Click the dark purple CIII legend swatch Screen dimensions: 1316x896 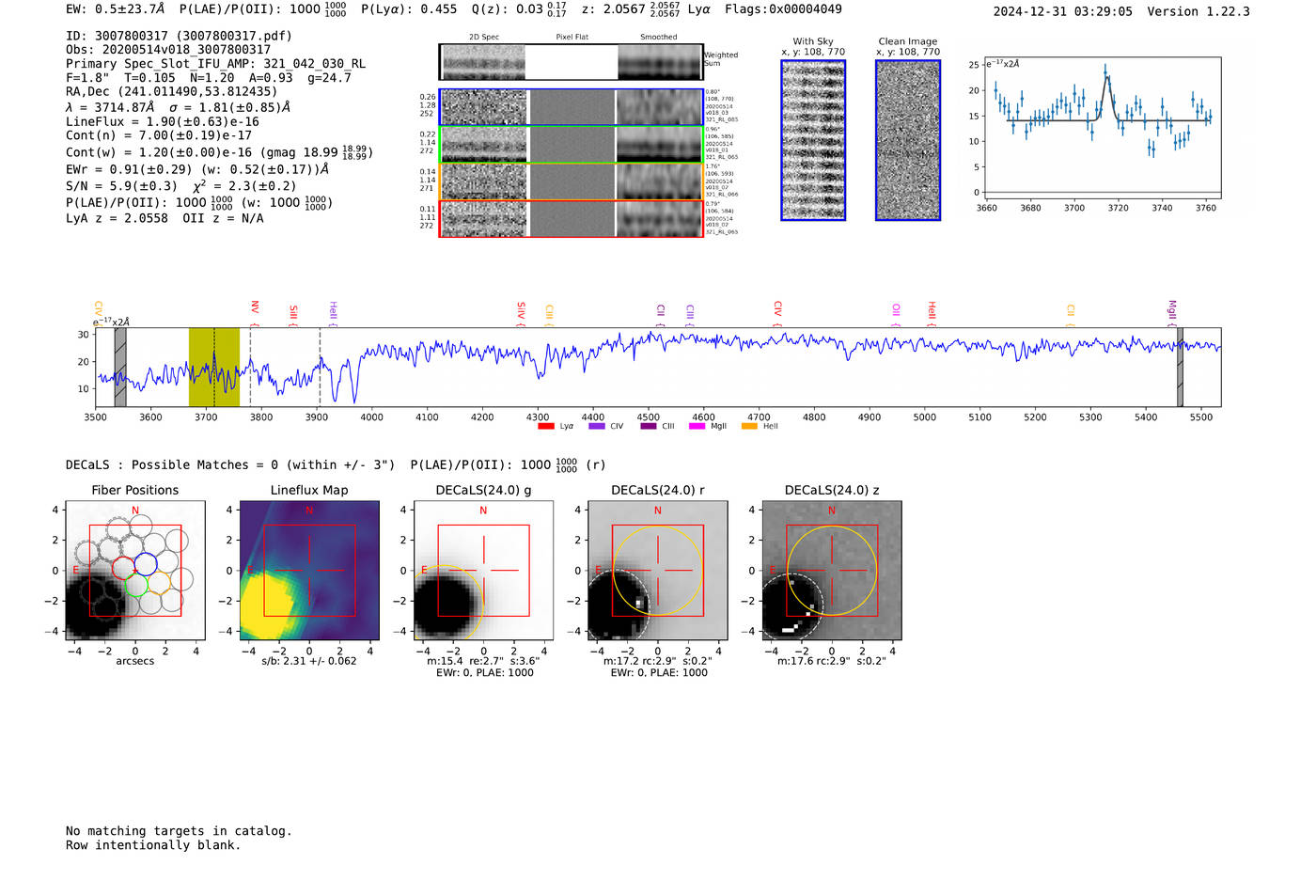649,426
